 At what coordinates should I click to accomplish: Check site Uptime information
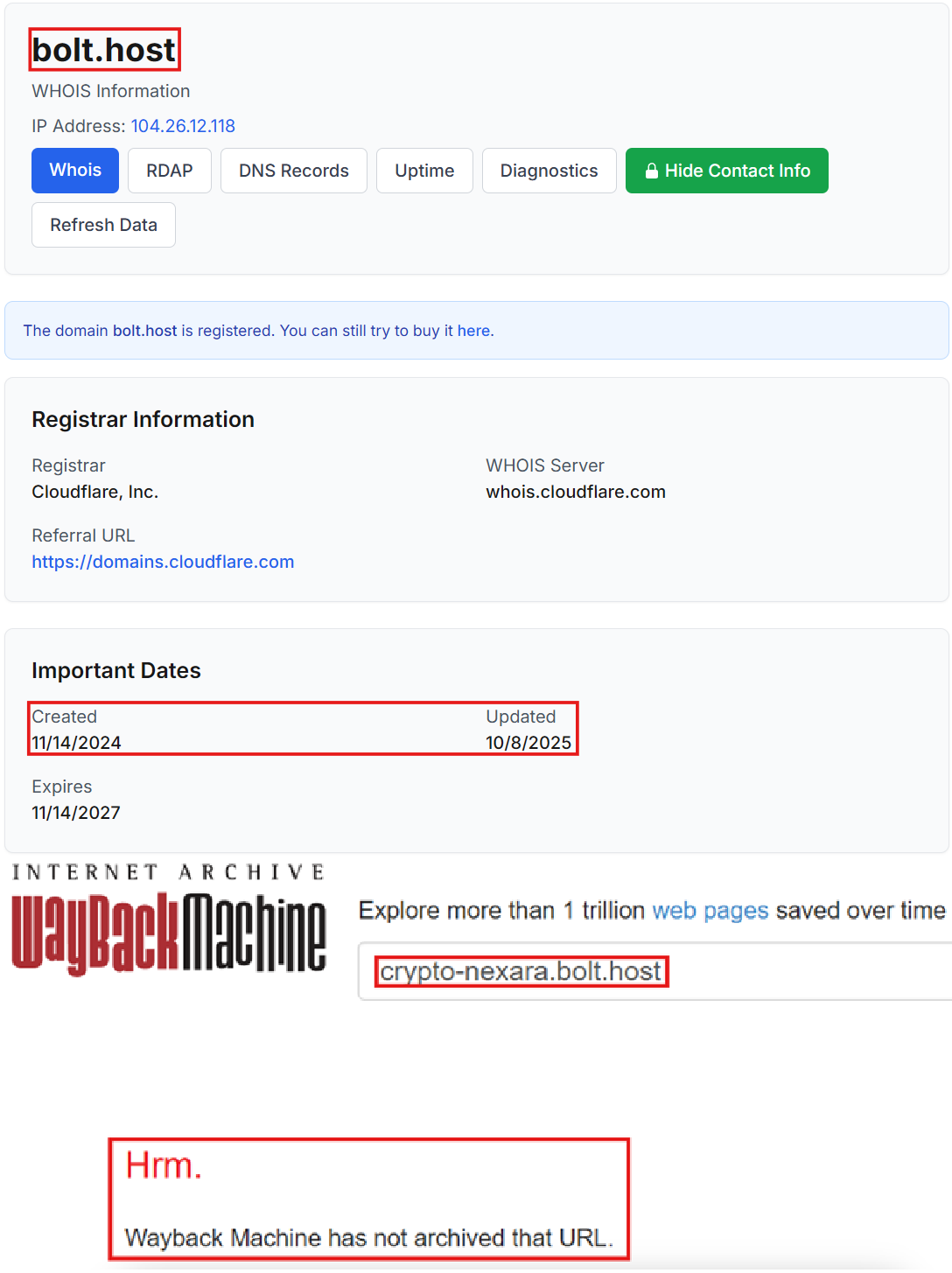pyautogui.click(x=424, y=171)
